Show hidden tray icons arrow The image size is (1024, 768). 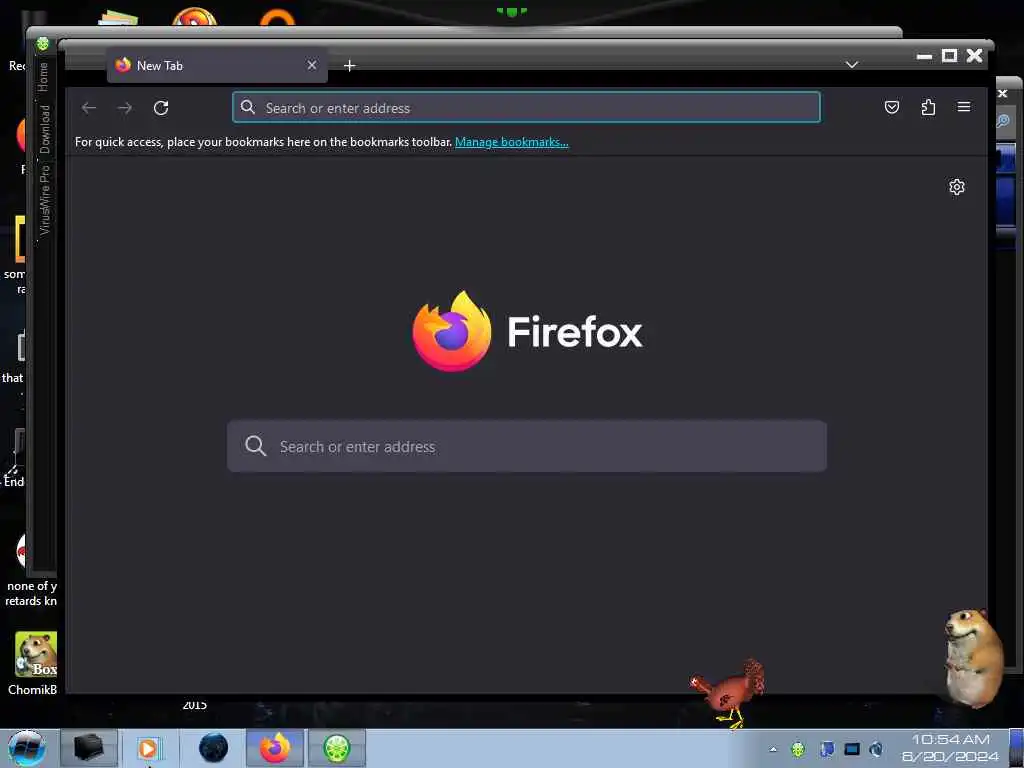pos(773,750)
